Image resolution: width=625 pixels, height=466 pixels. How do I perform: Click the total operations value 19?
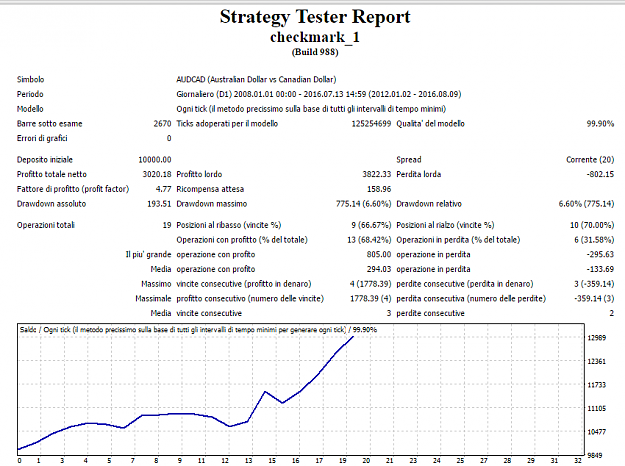point(167,225)
